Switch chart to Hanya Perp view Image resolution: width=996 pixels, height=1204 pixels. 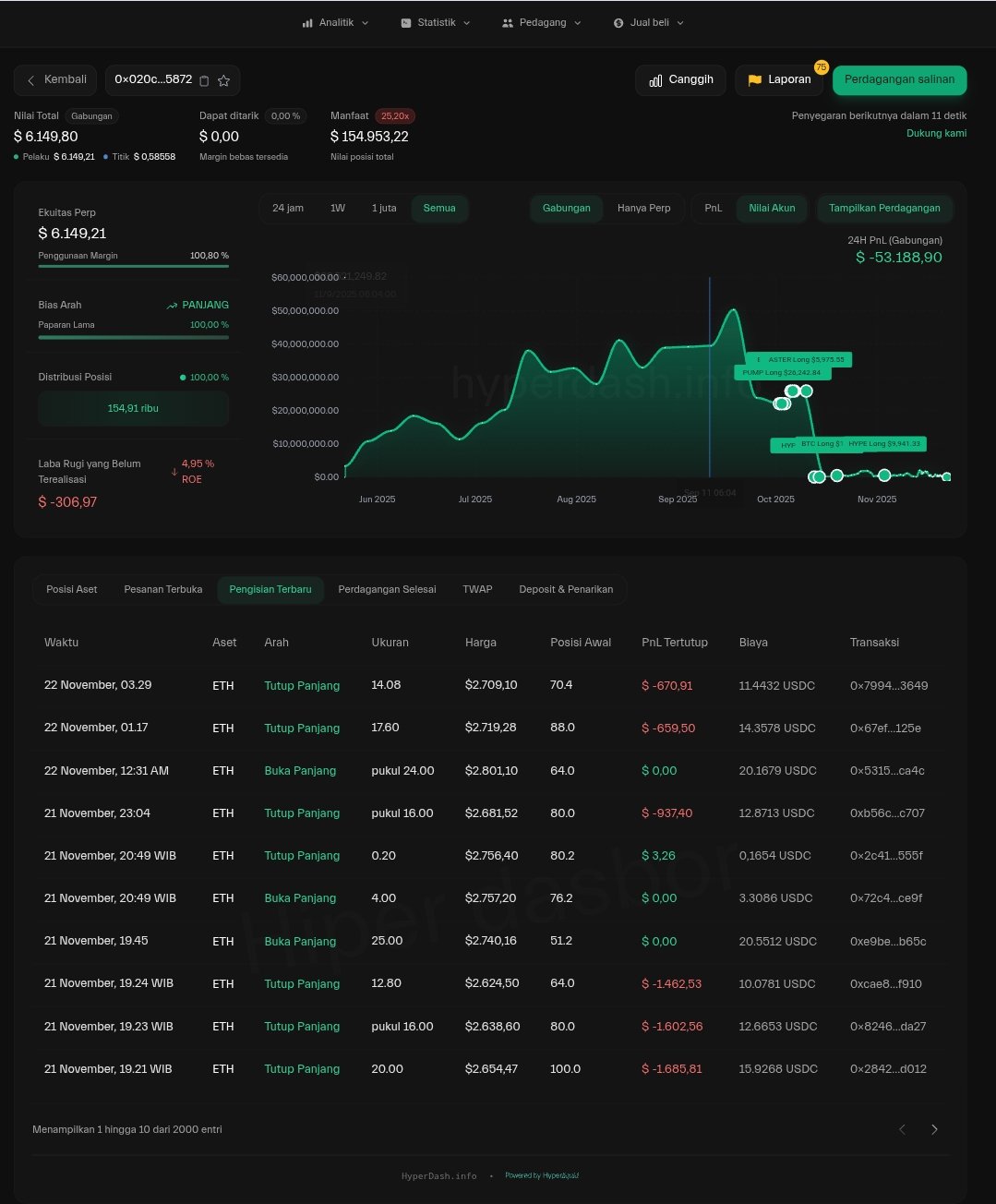643,209
